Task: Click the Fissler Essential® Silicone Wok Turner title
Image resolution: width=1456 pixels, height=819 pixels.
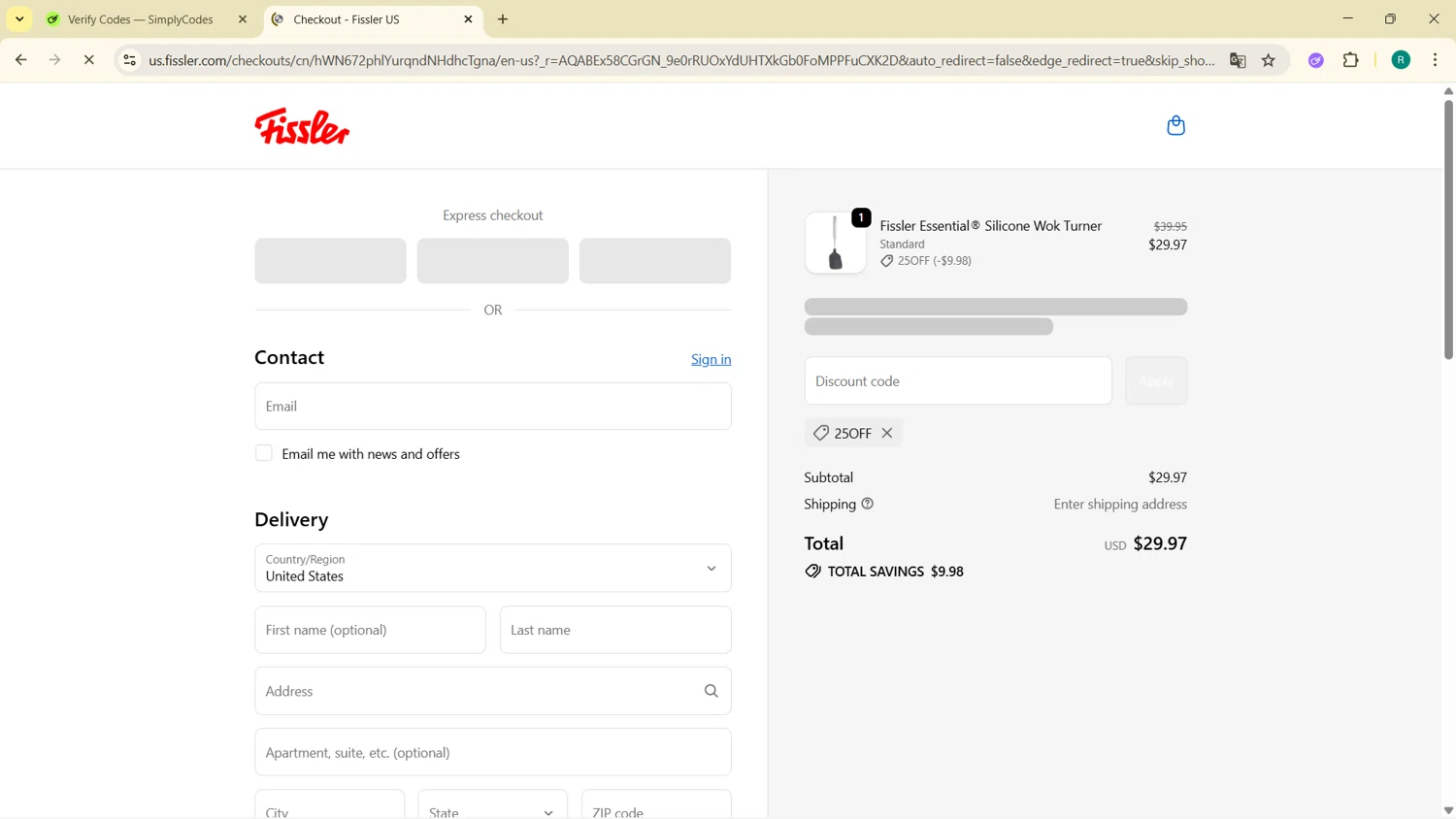Action: tap(991, 225)
